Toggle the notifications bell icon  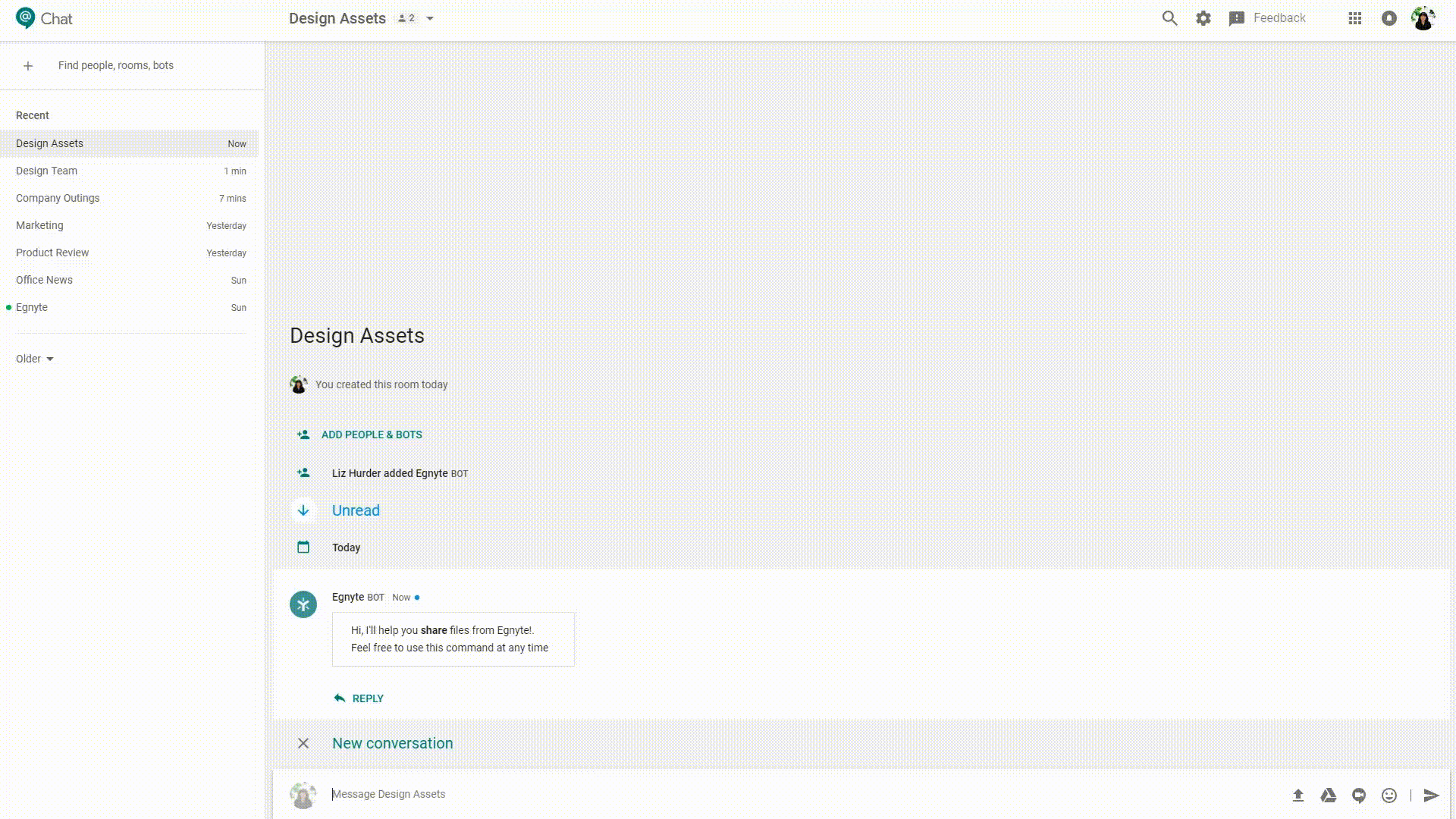[1389, 18]
